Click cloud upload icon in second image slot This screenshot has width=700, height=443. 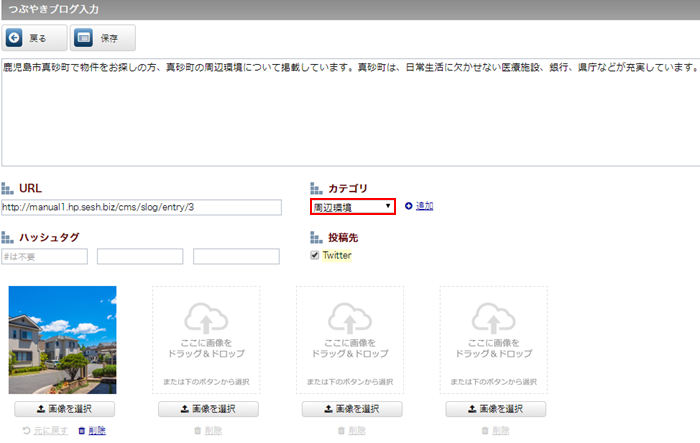click(206, 318)
